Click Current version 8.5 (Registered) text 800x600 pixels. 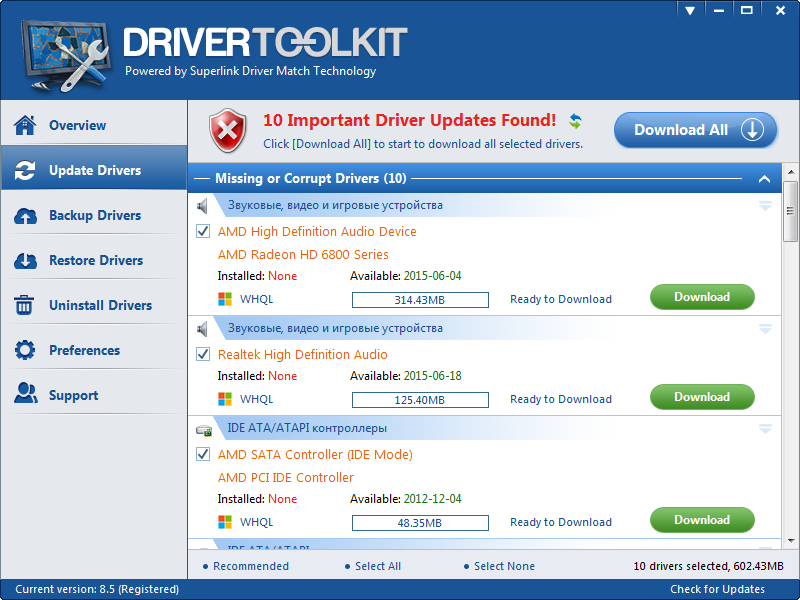click(97, 589)
